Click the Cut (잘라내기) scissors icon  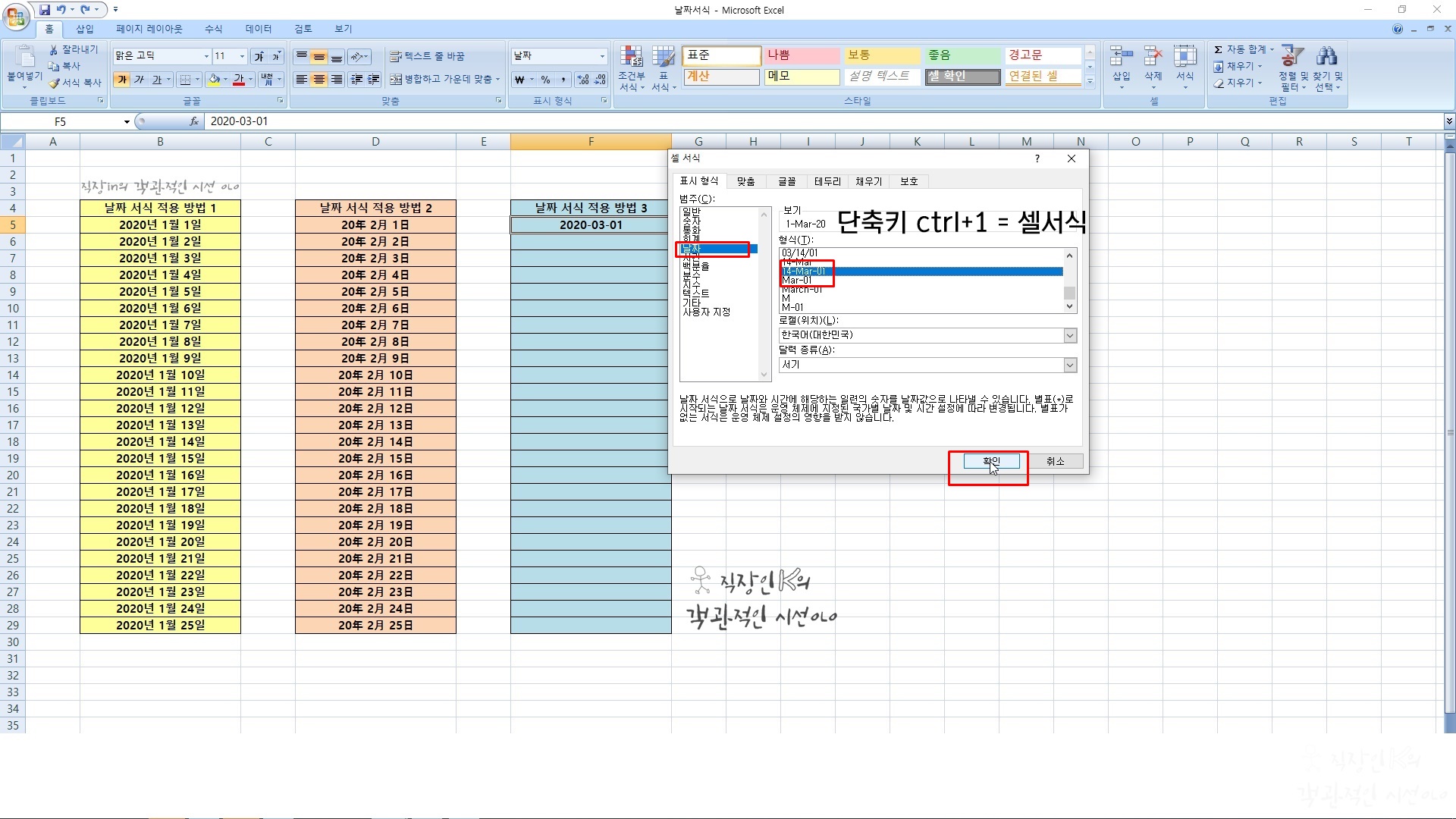tap(55, 49)
